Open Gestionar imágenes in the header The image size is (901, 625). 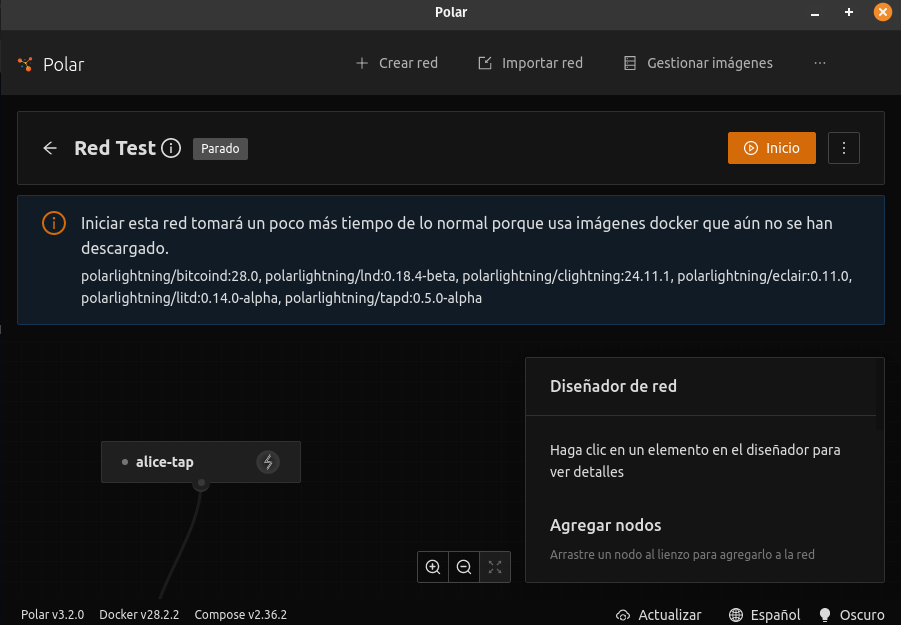tap(698, 63)
